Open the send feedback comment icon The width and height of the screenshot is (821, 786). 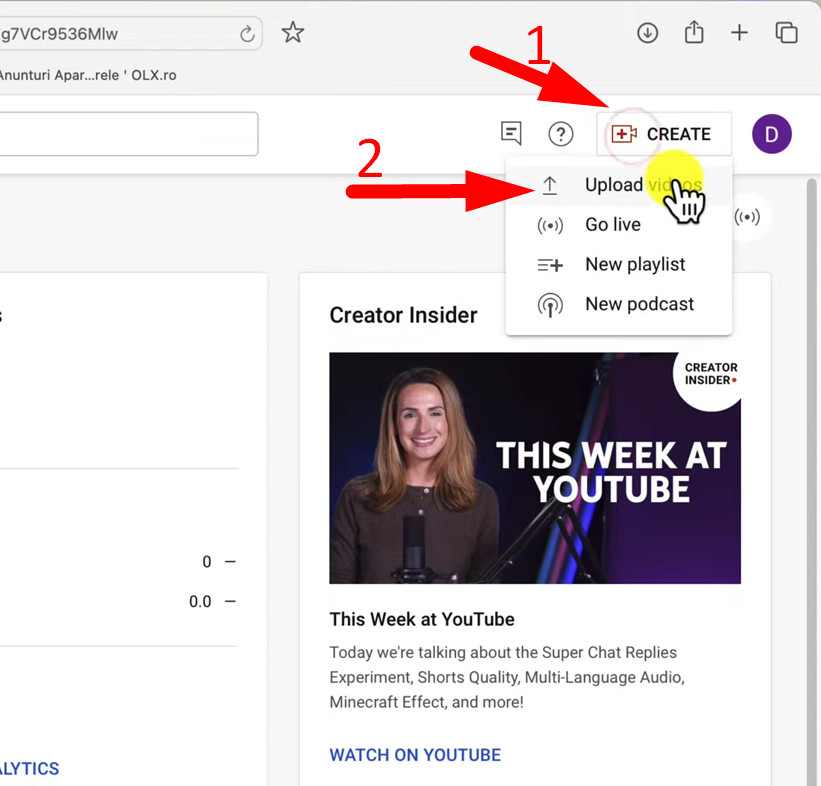511,134
